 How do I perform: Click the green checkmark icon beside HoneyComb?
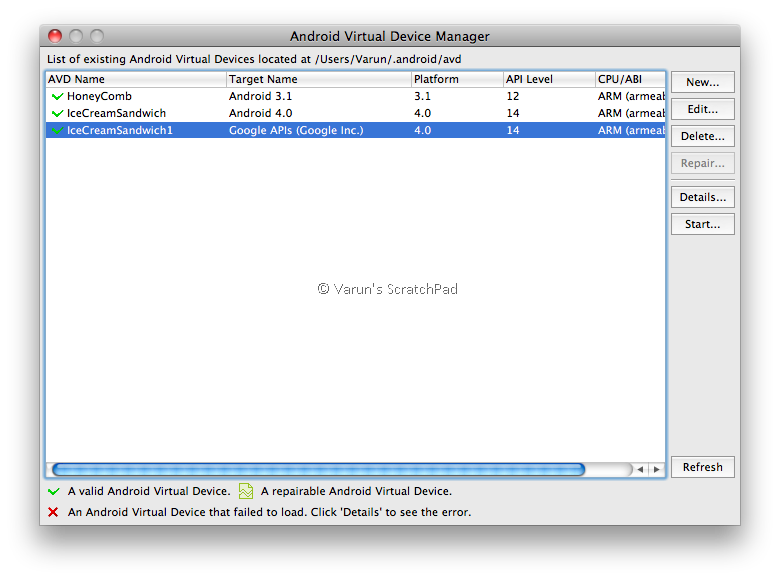pos(57,97)
